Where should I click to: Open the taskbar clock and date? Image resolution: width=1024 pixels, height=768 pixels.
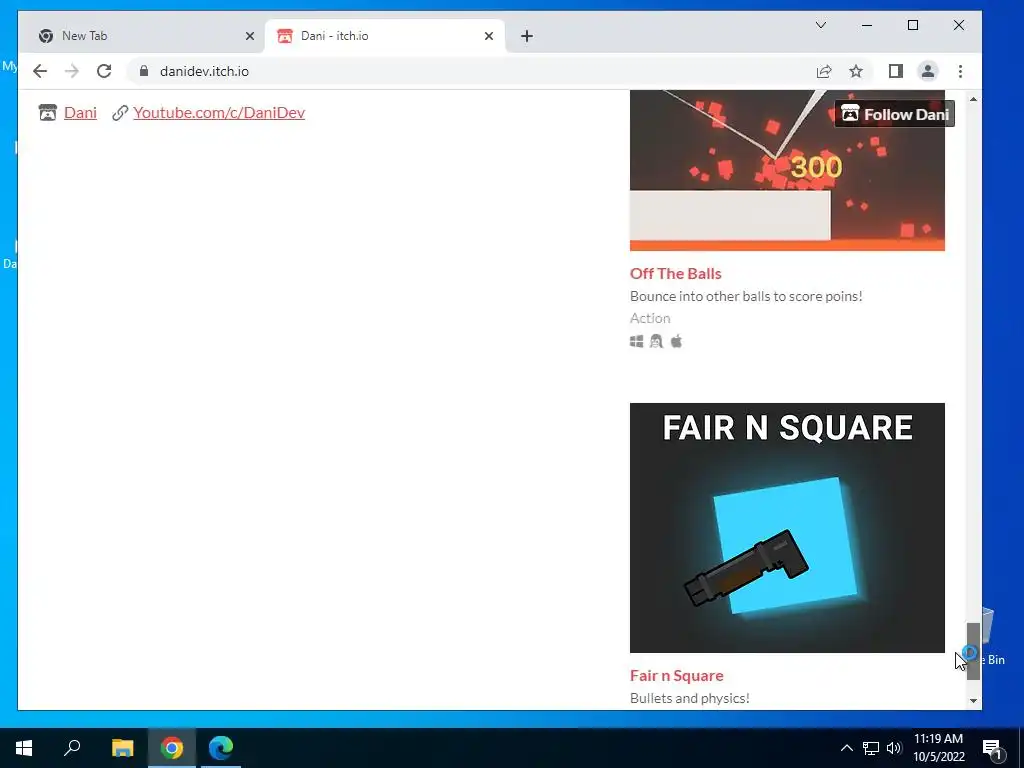pyautogui.click(x=938, y=748)
